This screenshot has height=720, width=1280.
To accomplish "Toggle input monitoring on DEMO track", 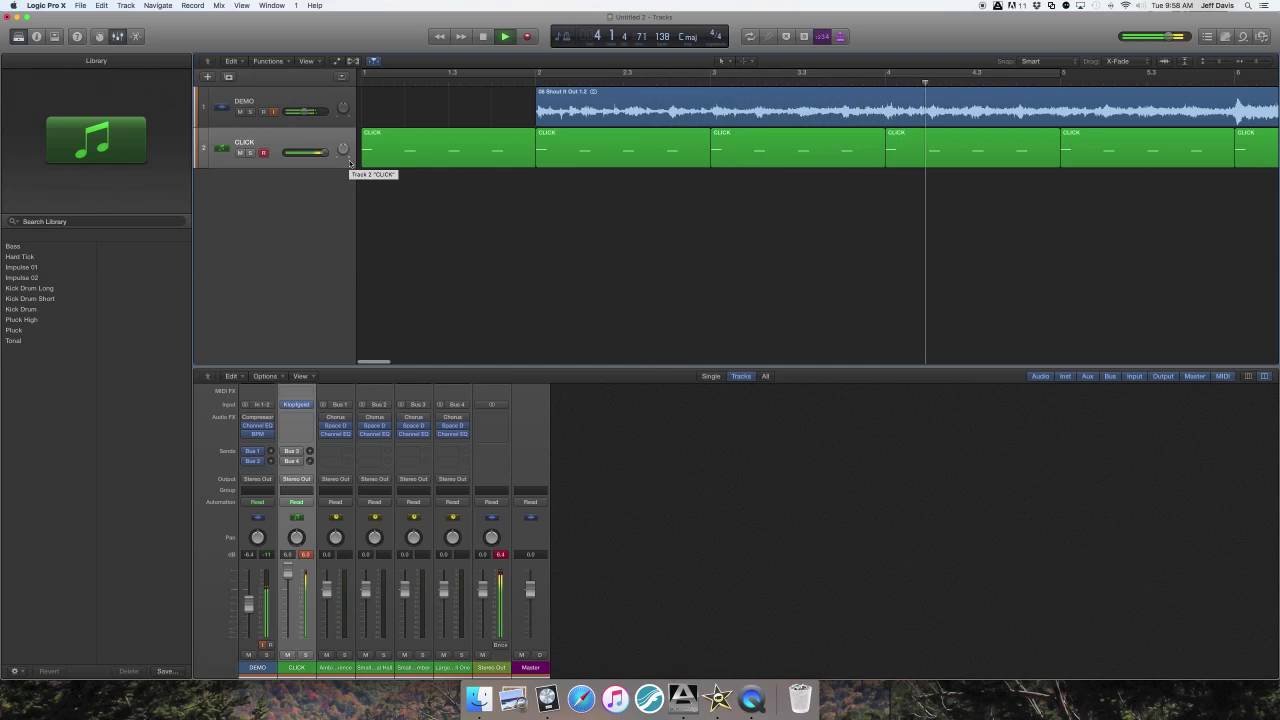I will pos(273,111).
